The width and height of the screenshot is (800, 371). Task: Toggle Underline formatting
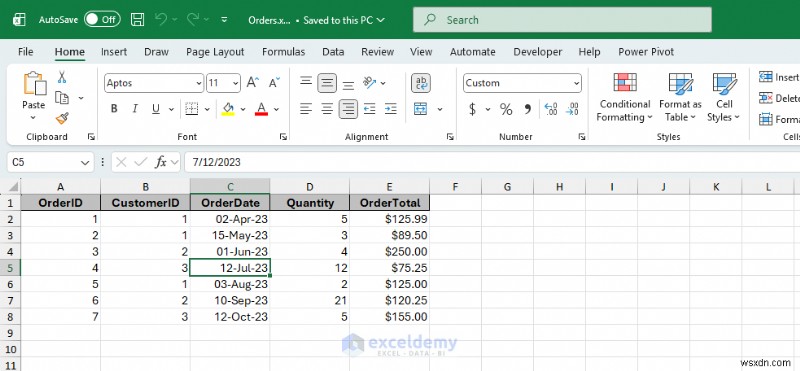(156, 109)
